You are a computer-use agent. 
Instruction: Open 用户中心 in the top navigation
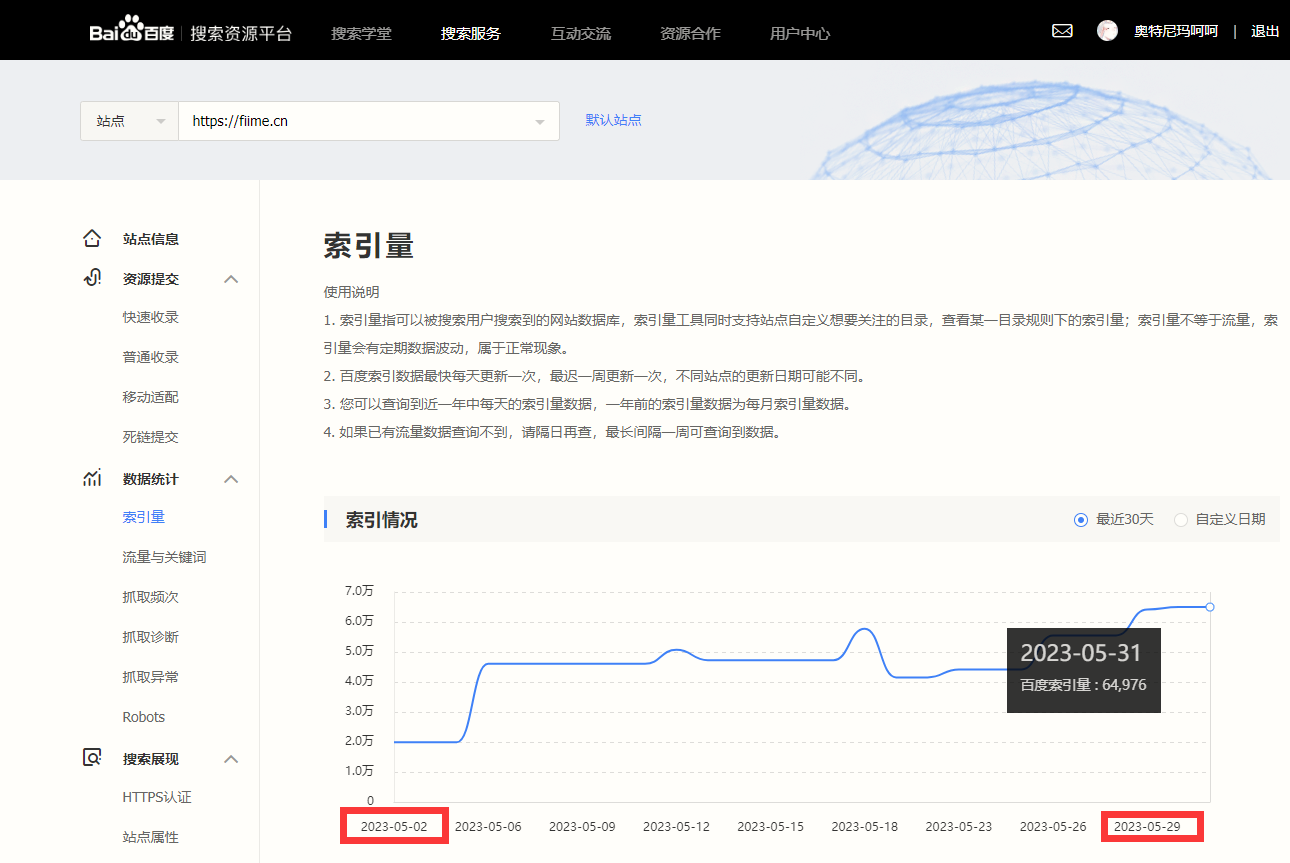click(x=800, y=33)
